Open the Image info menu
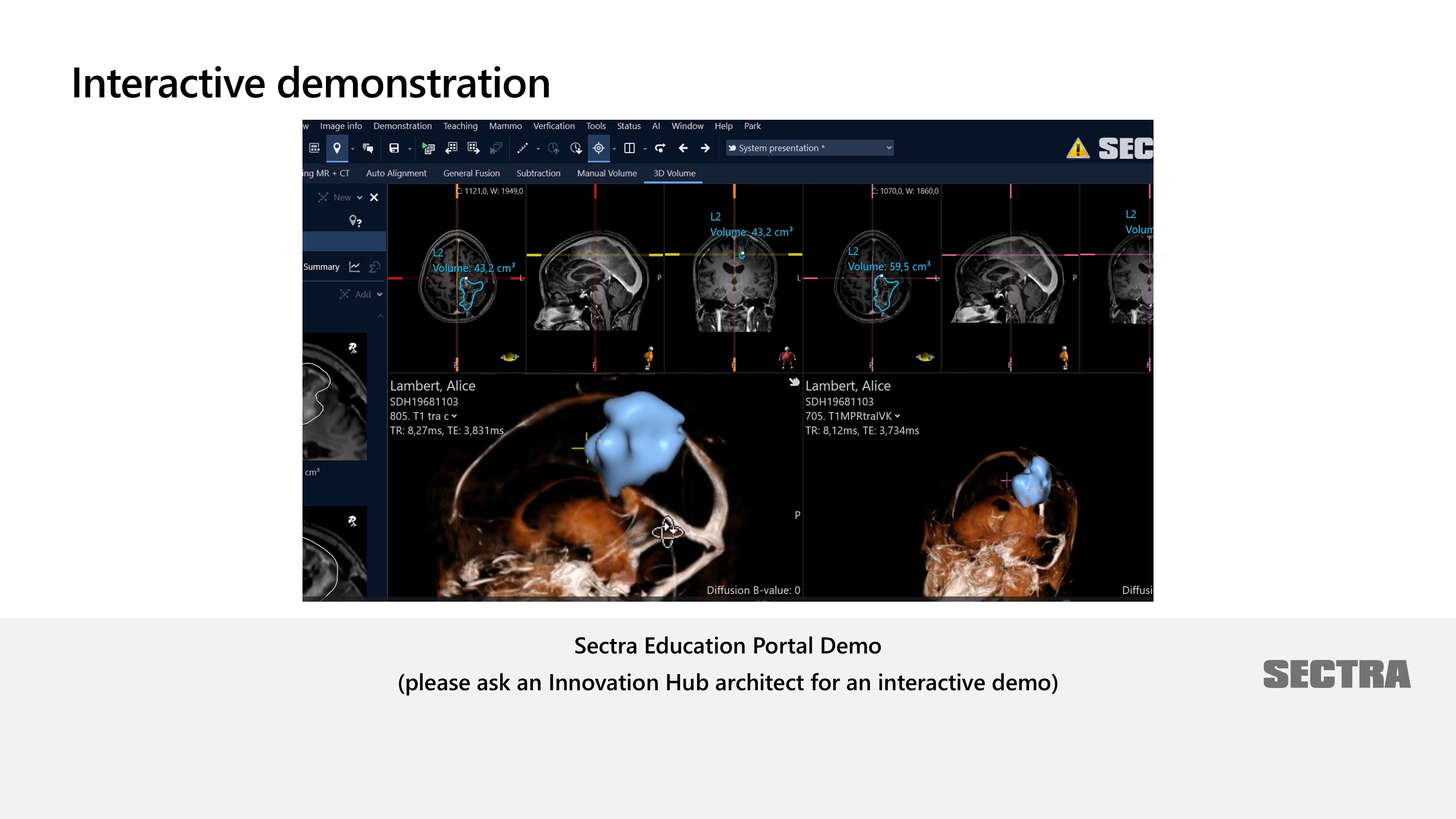Screen dimensions: 1456x819 pos(341,126)
